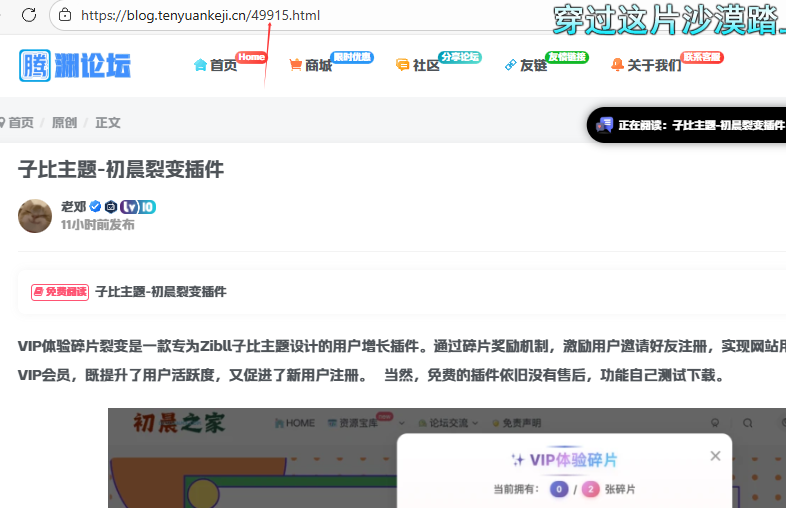The width and height of the screenshot is (786, 508).
Task: Open author 老邓's avatar image
Action: 35,216
